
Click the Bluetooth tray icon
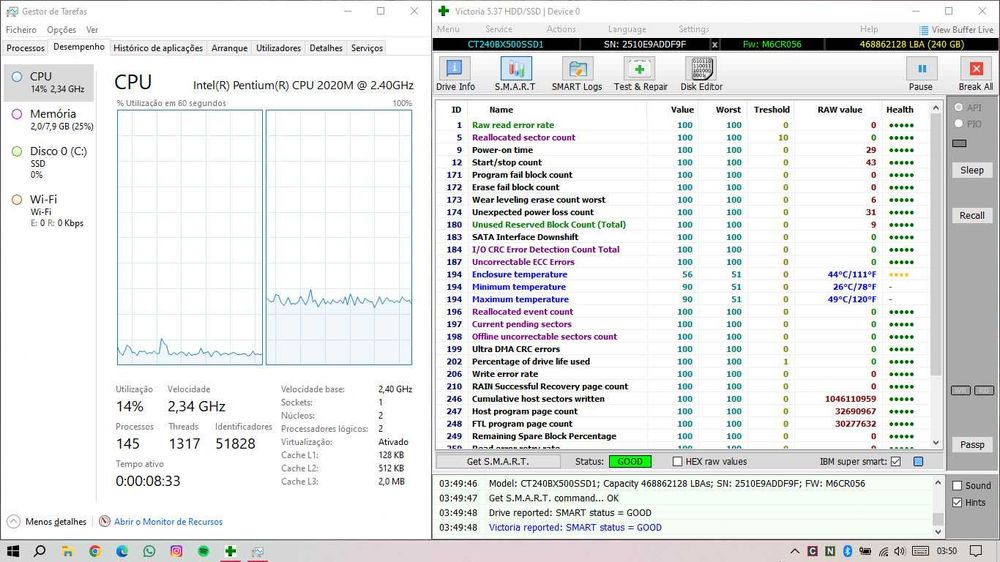pos(848,551)
